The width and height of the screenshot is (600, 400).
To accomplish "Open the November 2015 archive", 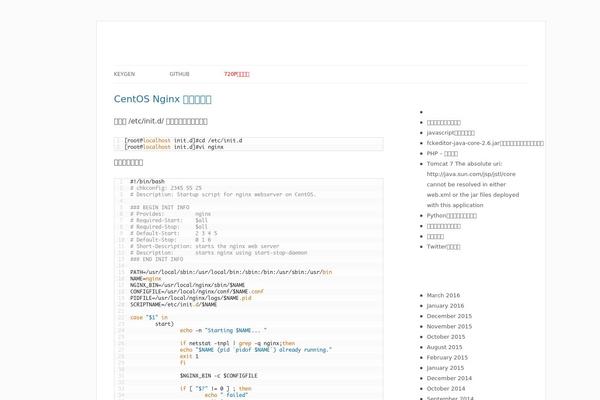I will (449, 326).
